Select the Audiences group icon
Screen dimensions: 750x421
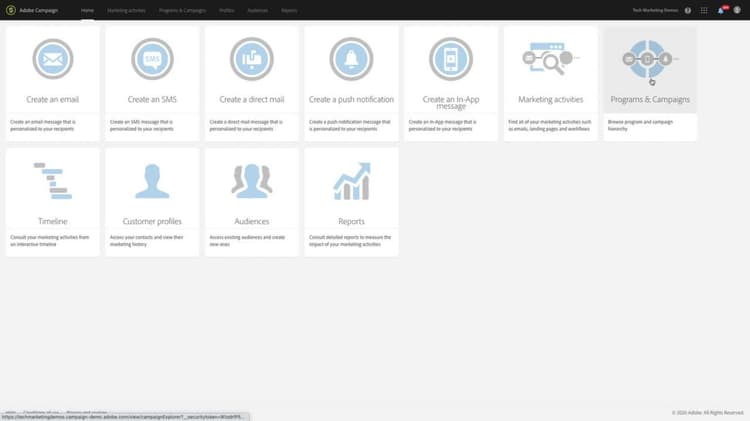click(x=252, y=181)
